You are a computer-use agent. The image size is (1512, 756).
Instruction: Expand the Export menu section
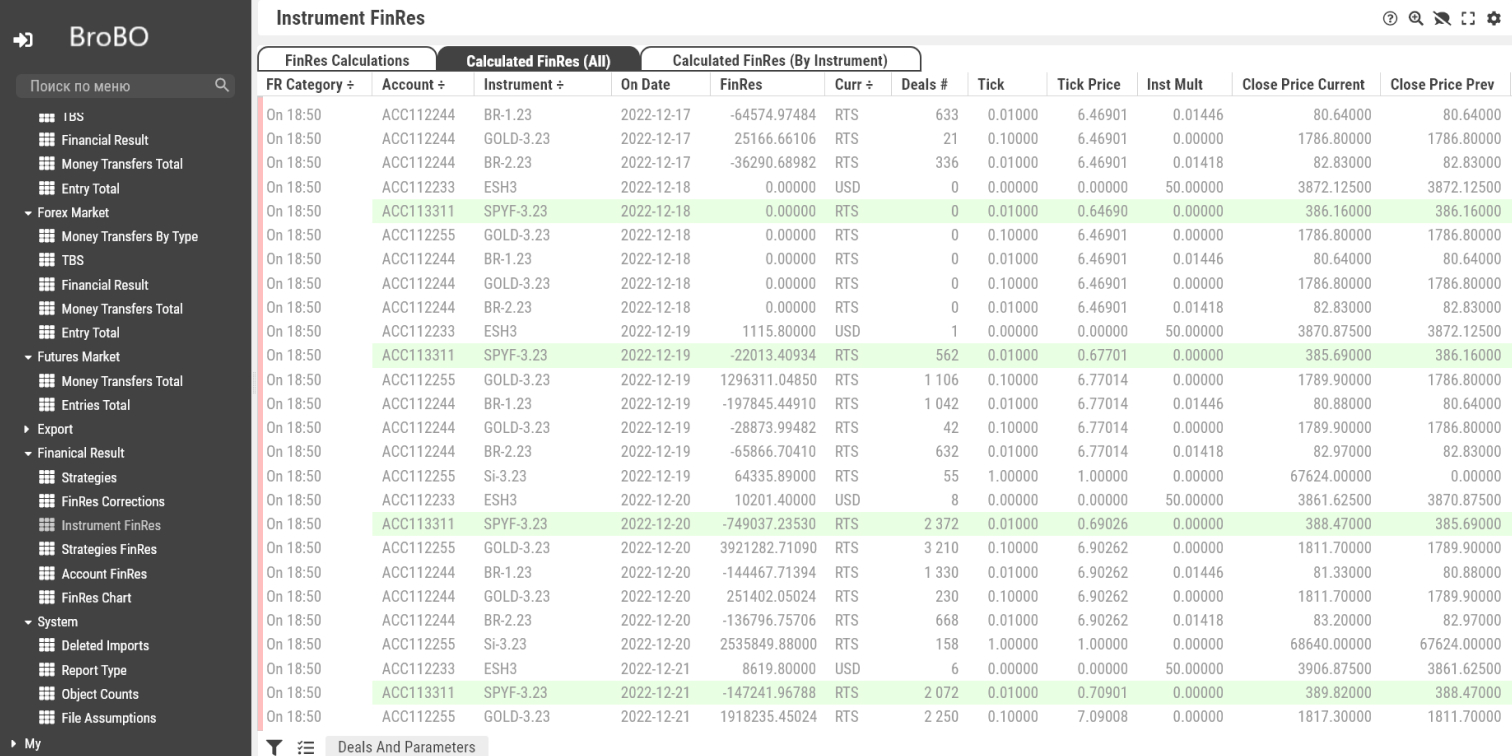(x=28, y=429)
